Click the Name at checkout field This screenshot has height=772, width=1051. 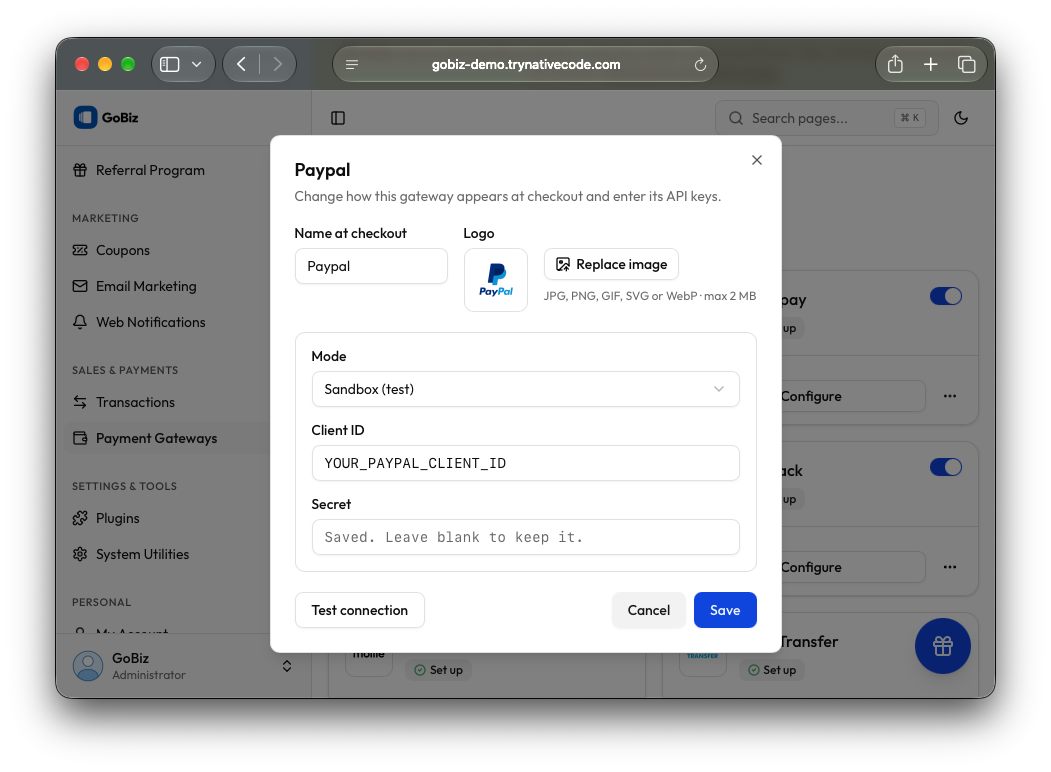371,266
